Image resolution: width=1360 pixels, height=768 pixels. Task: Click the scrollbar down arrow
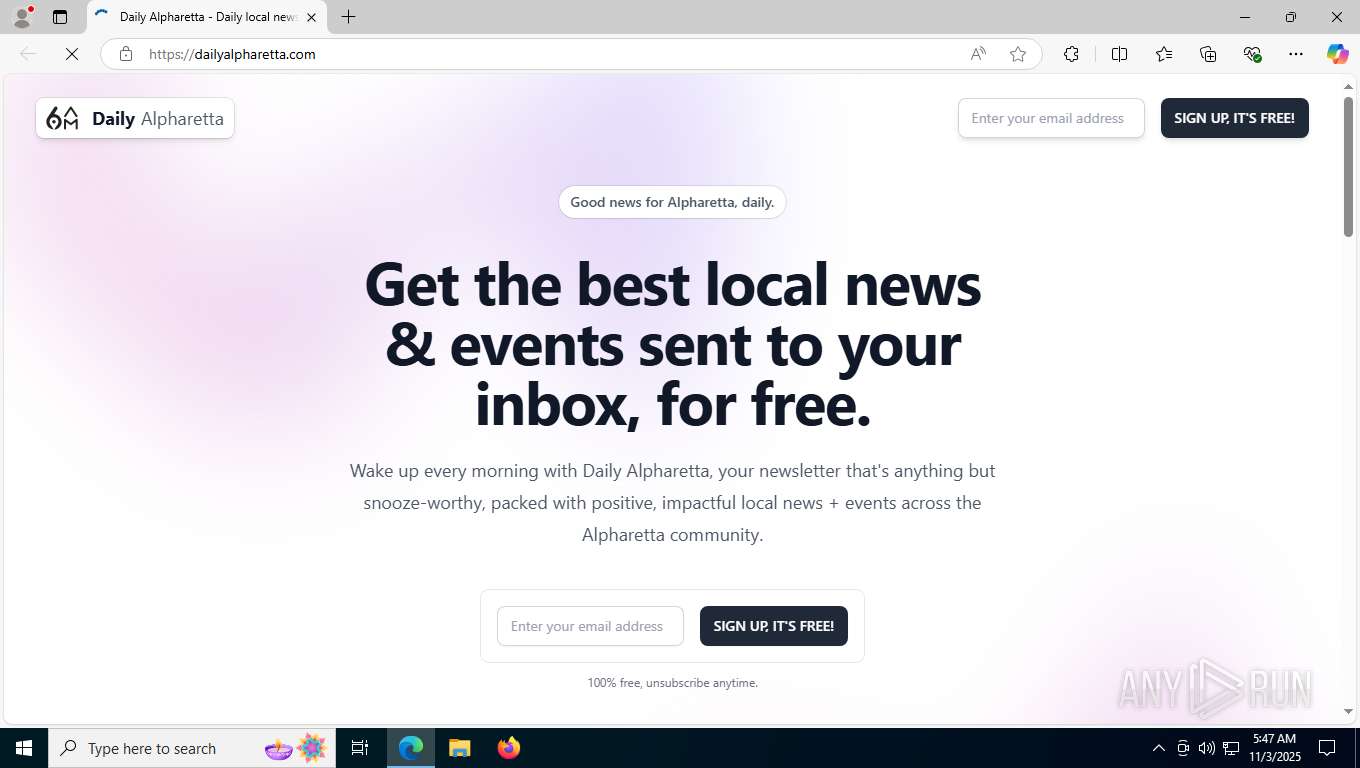pos(1348,711)
